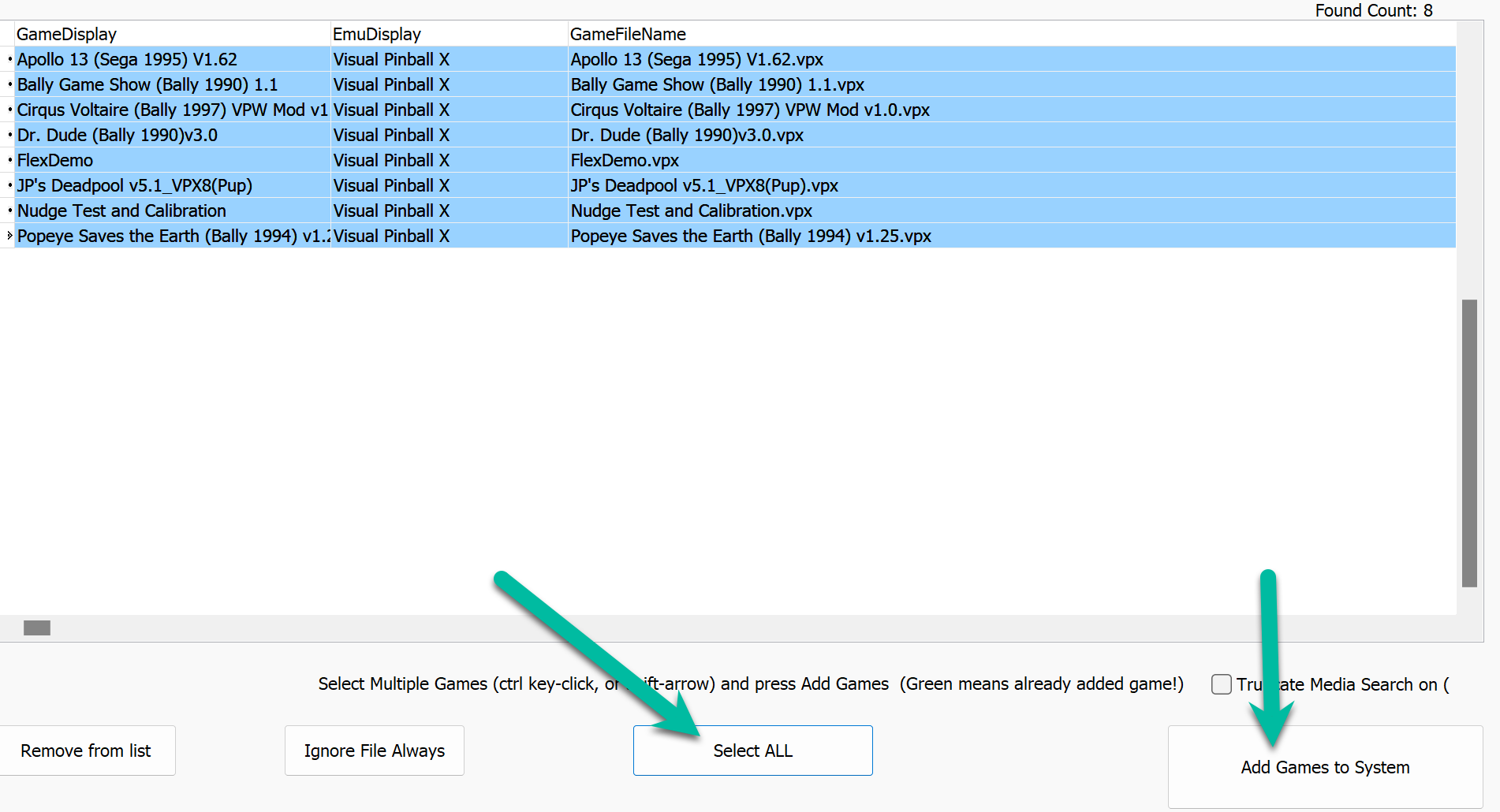Click the Add Games to System button
This screenshot has height=812, width=1500.
(1324, 766)
